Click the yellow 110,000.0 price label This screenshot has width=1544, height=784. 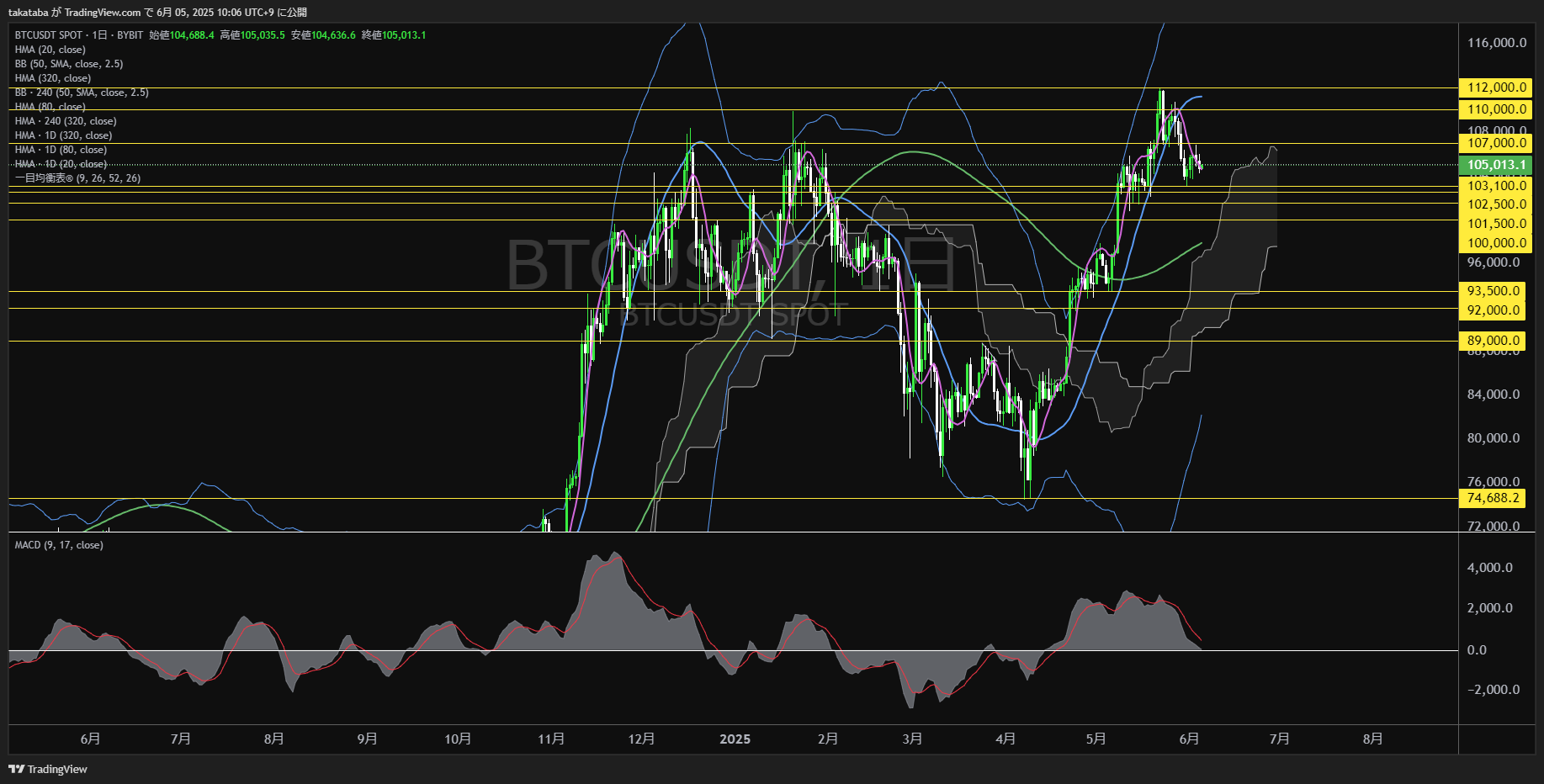point(1495,109)
